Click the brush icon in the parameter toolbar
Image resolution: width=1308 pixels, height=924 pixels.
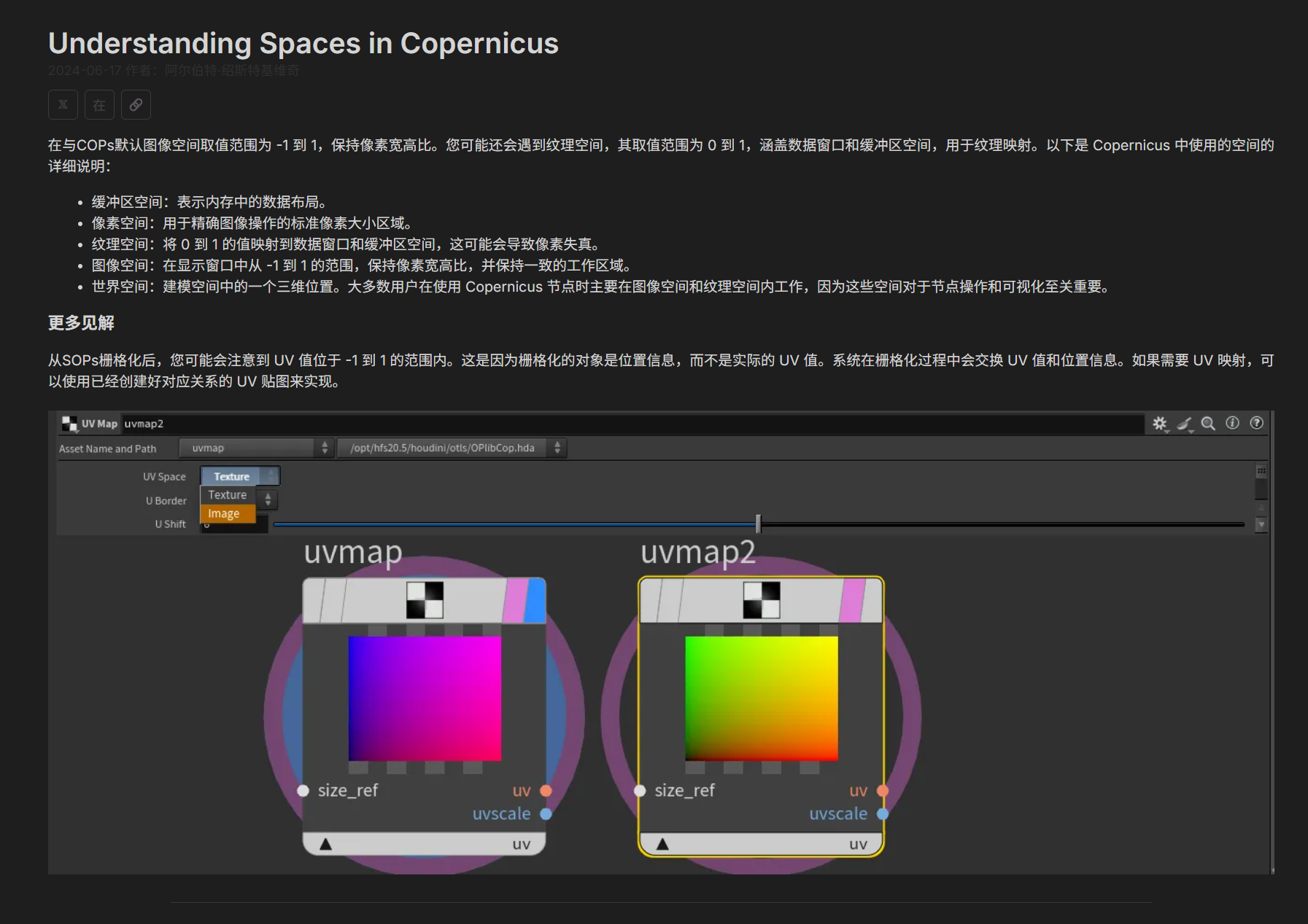click(1185, 424)
